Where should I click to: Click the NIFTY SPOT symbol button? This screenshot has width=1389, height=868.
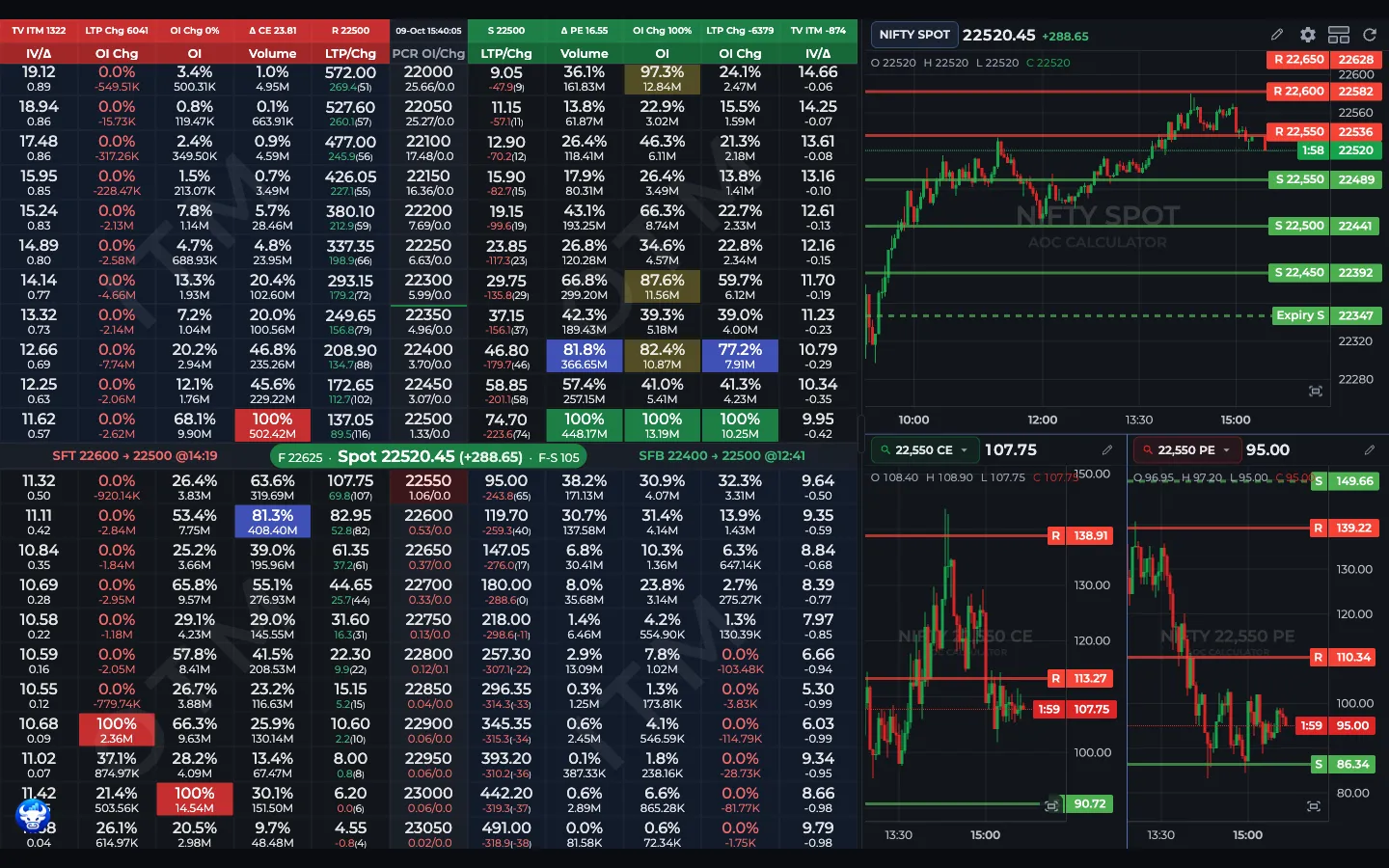[914, 35]
